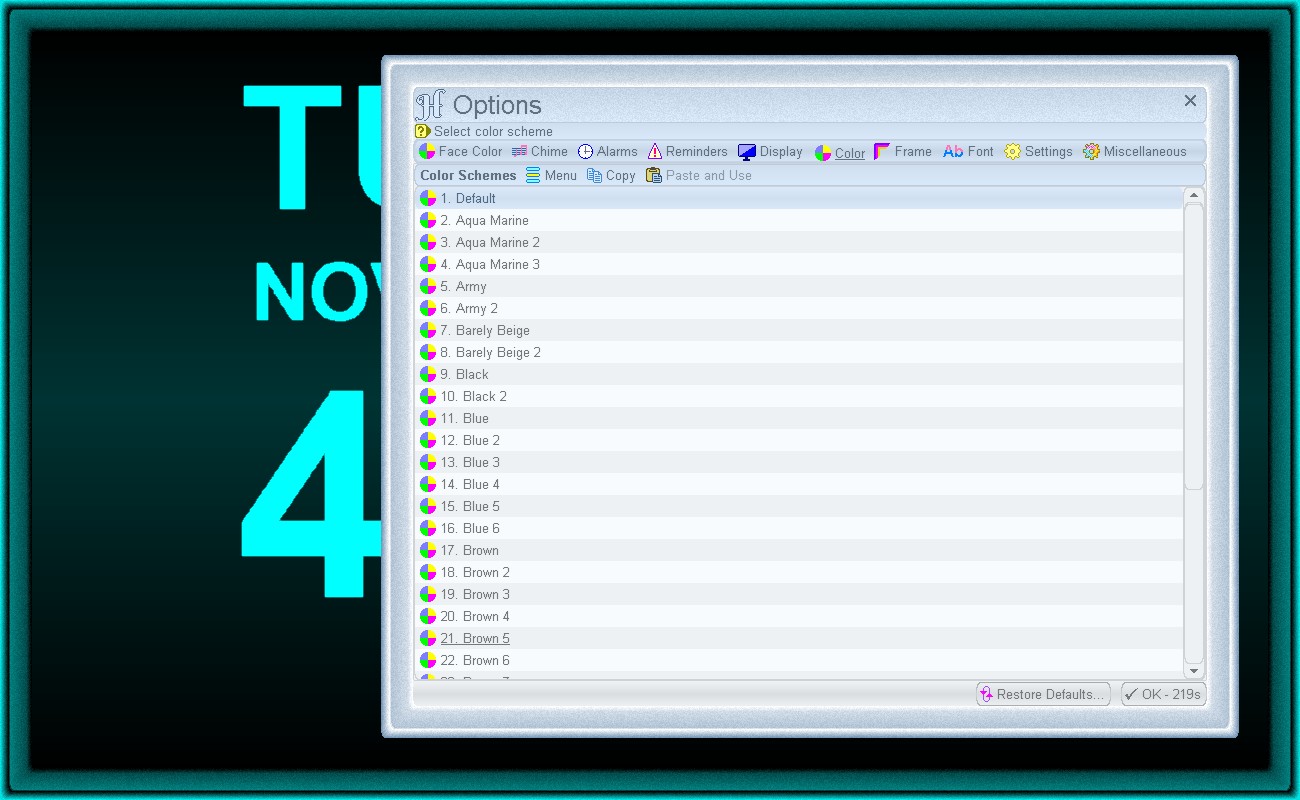Open the Miscellaneous tab
Image resolution: width=1300 pixels, height=800 pixels.
[1135, 152]
